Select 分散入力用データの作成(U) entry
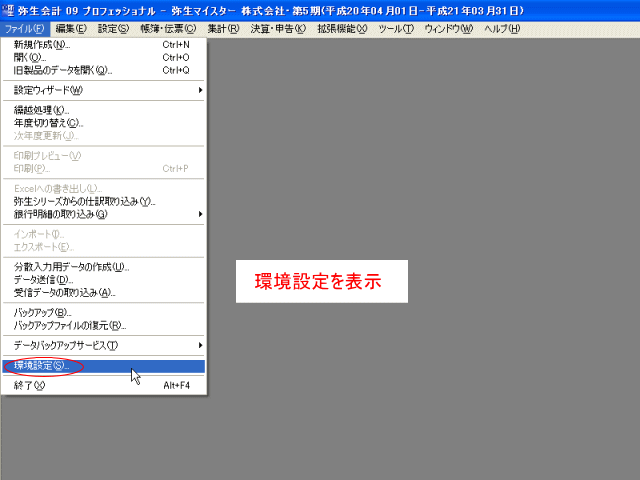 pyautogui.click(x=104, y=267)
